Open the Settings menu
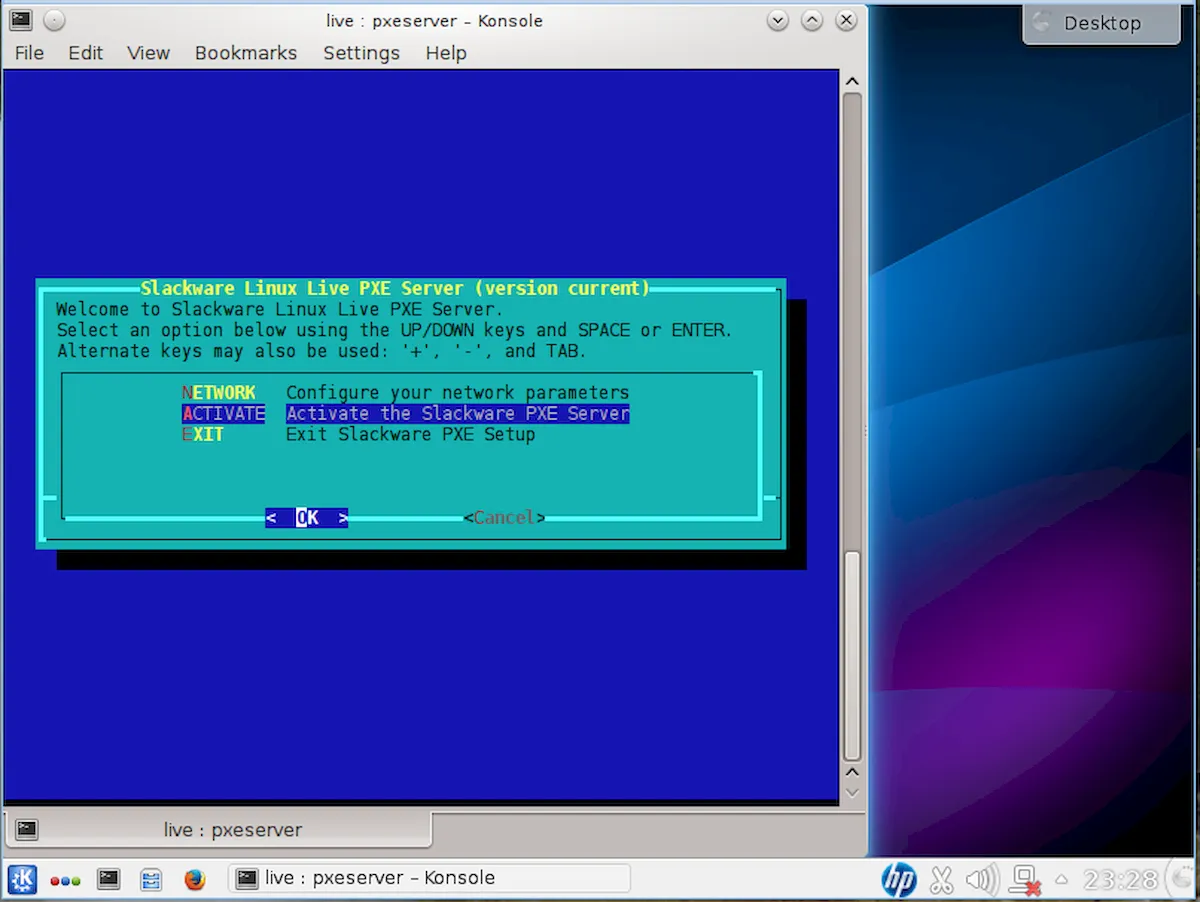The width and height of the screenshot is (1200, 902). [361, 53]
